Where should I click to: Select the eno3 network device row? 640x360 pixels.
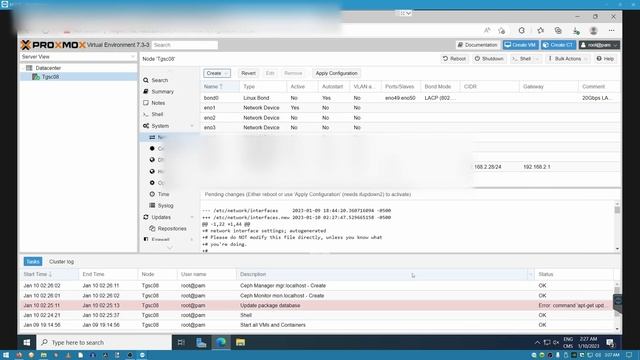coord(410,127)
